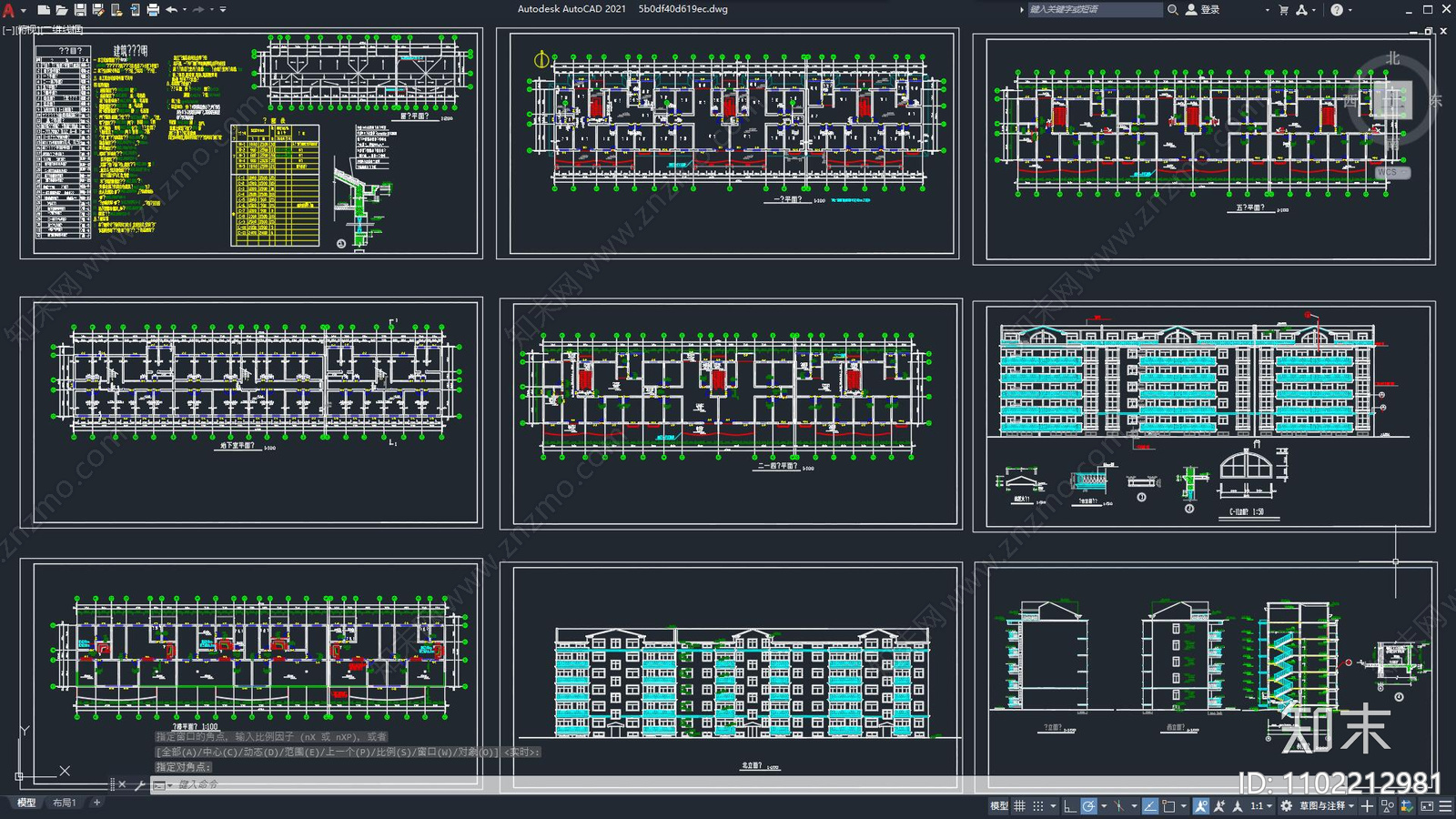The width and height of the screenshot is (1456, 819).
Task: Toggle clean screen icon in status bar
Action: coord(1427,806)
